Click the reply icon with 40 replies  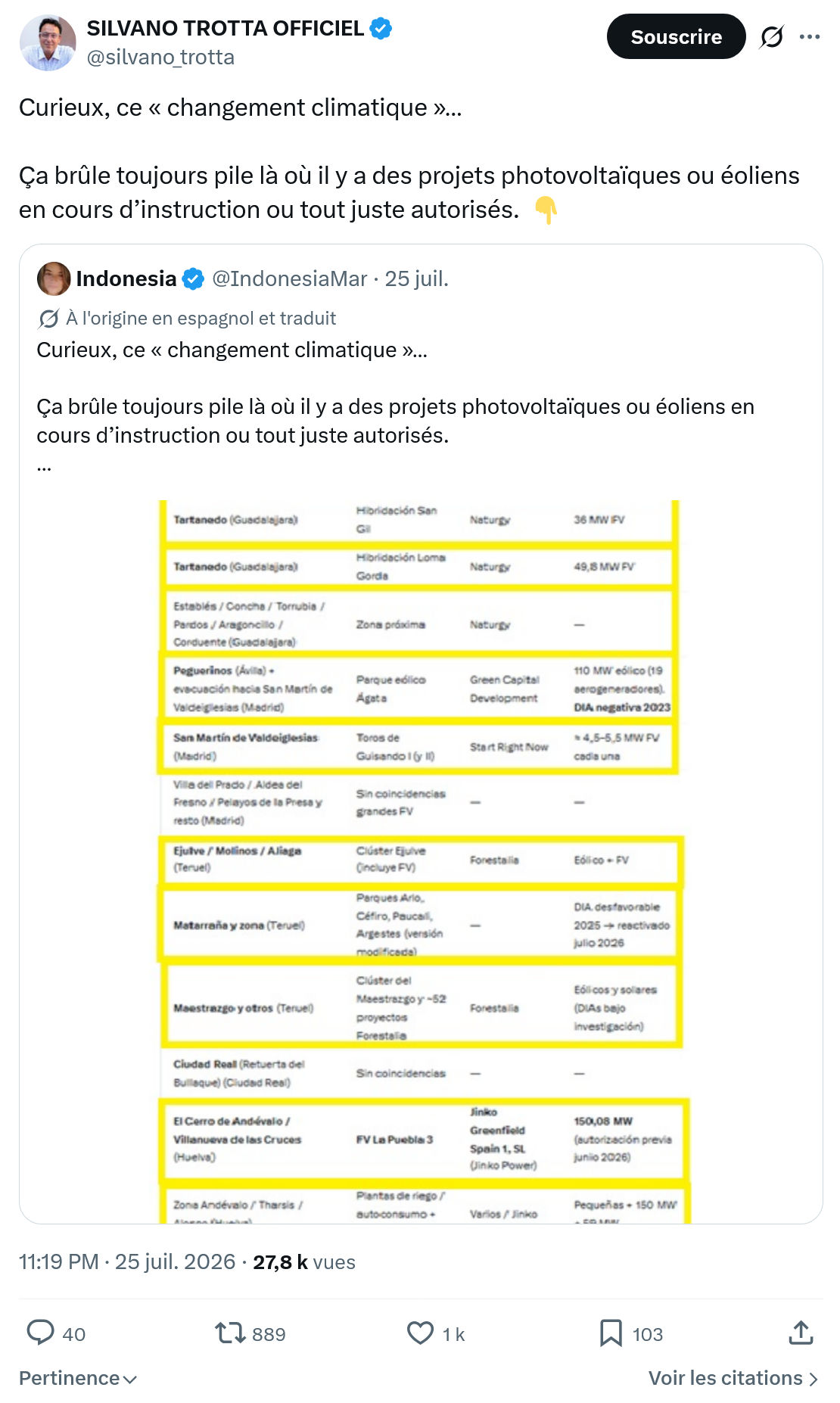click(x=40, y=1333)
